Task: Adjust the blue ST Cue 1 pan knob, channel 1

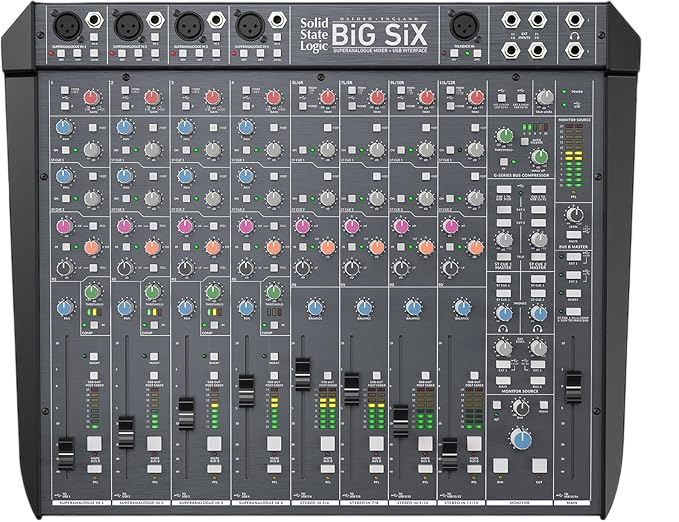Action: pyautogui.click(x=64, y=127)
